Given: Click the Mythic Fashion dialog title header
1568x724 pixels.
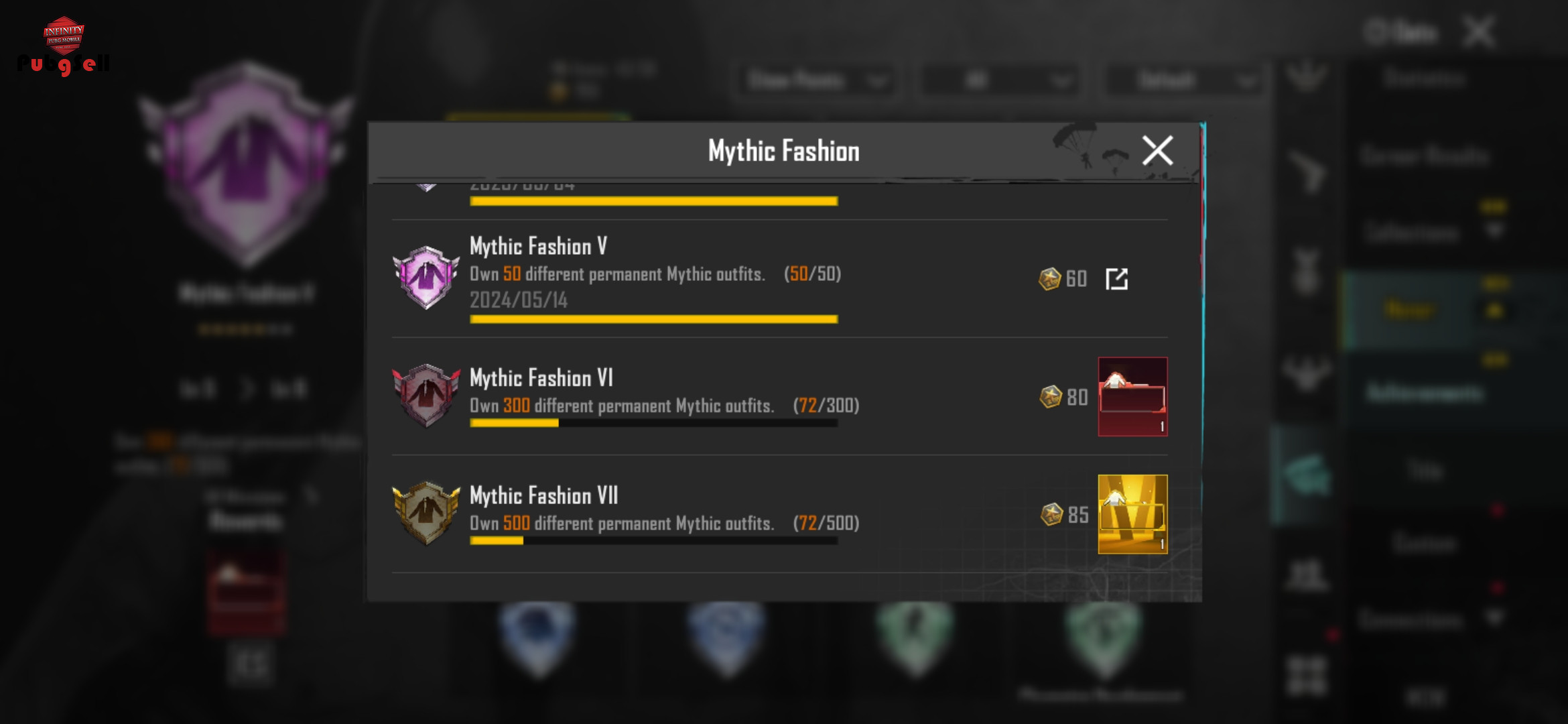Looking at the screenshot, I should (784, 151).
